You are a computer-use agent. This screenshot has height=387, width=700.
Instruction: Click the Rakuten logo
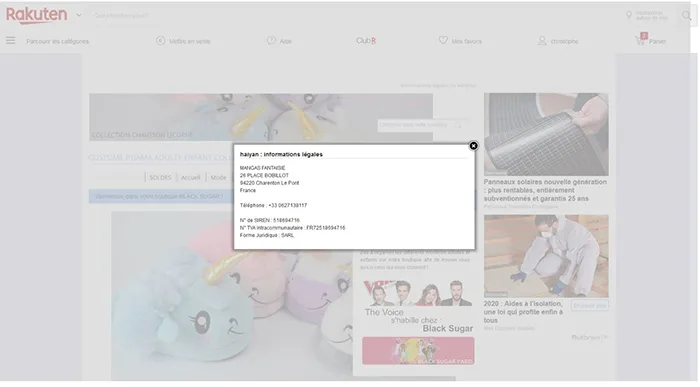click(37, 15)
